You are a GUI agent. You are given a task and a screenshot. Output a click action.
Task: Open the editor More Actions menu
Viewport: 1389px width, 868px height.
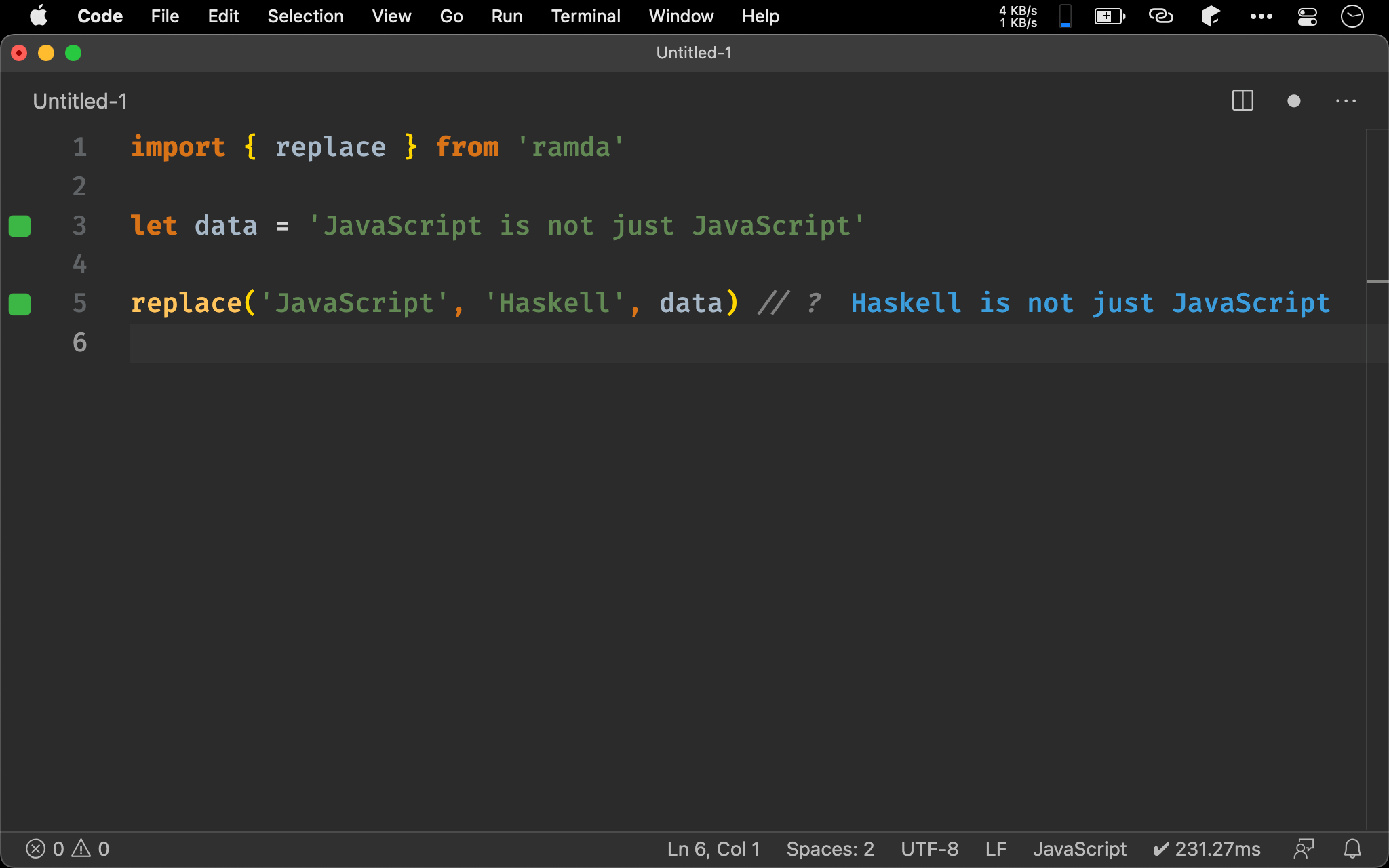pos(1346,101)
